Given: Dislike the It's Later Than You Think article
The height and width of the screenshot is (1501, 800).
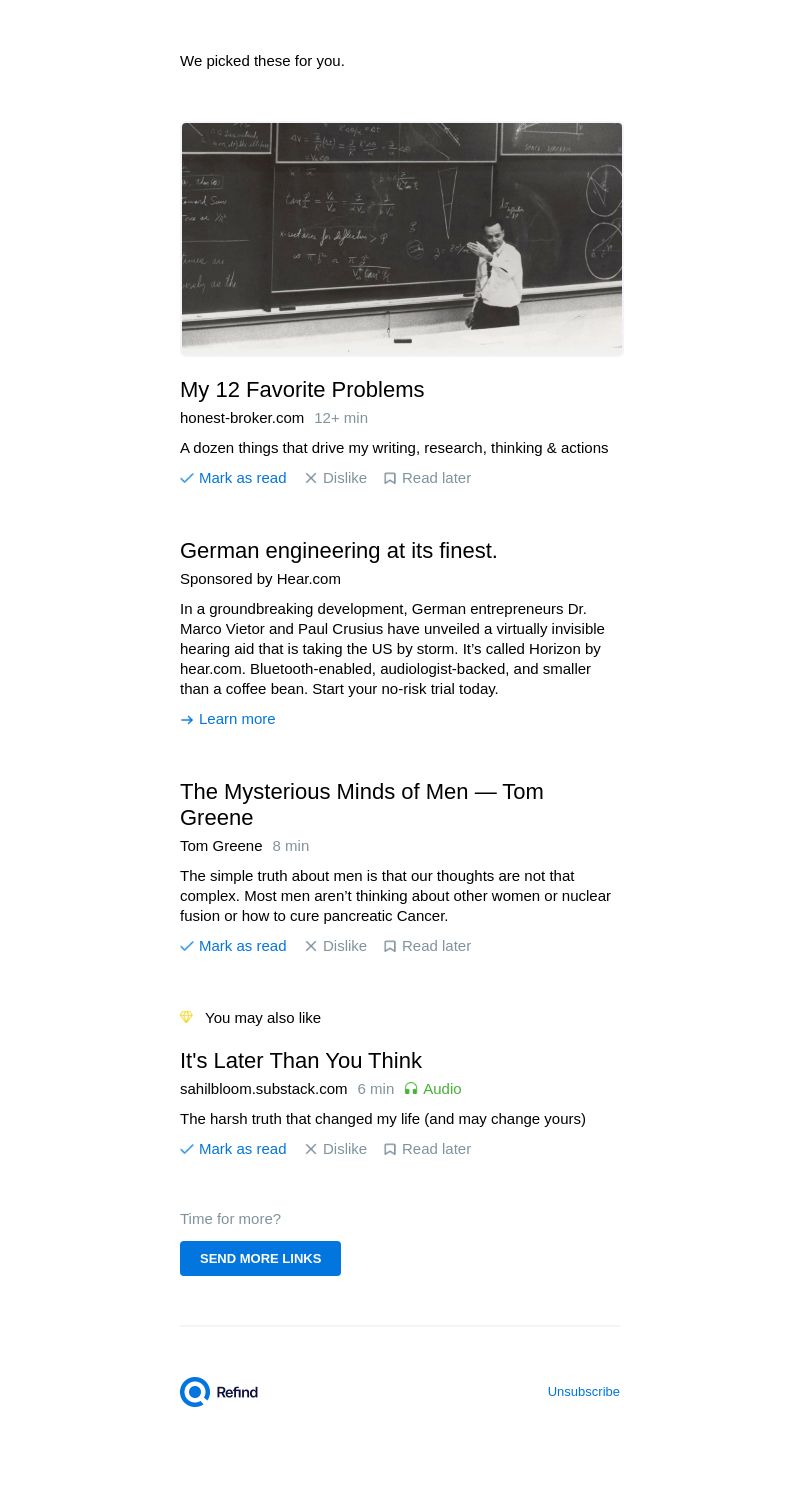Looking at the screenshot, I should point(344,1149).
